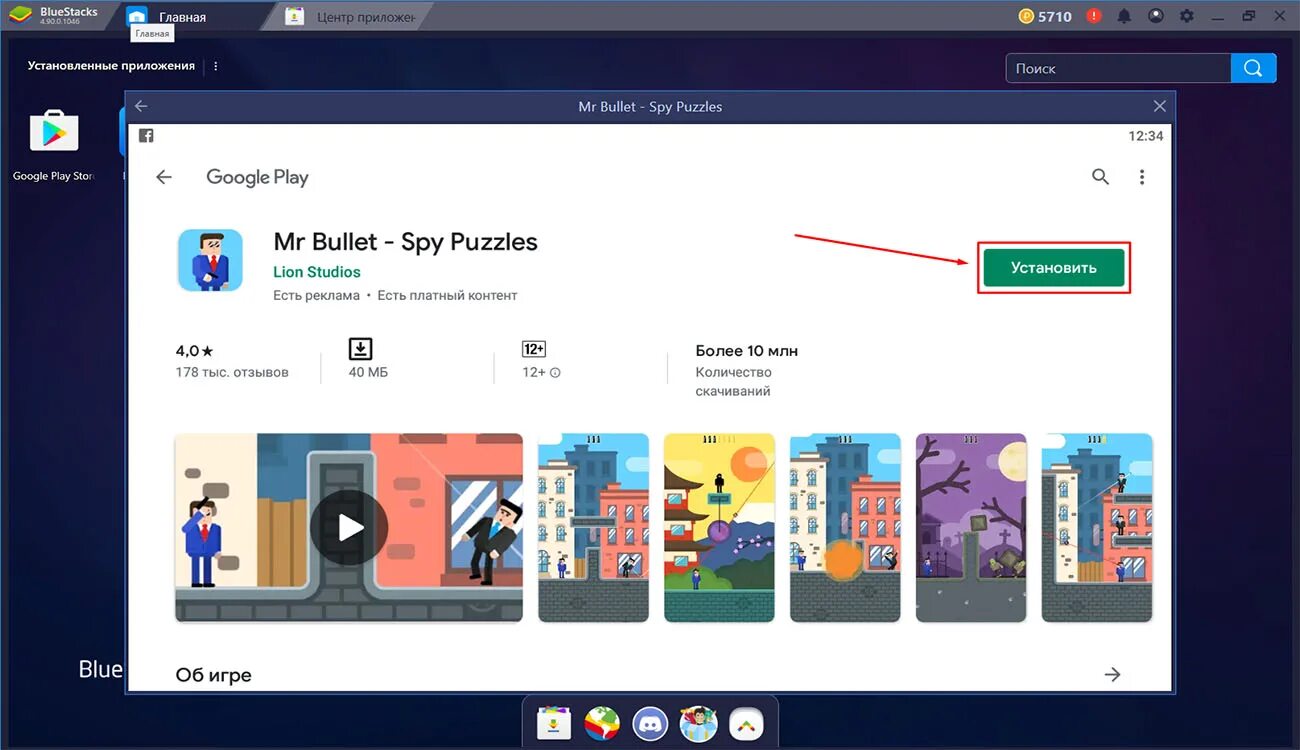Open BlueStacks settings gear
Image resolution: width=1300 pixels, height=750 pixels.
pyautogui.click(x=1187, y=16)
